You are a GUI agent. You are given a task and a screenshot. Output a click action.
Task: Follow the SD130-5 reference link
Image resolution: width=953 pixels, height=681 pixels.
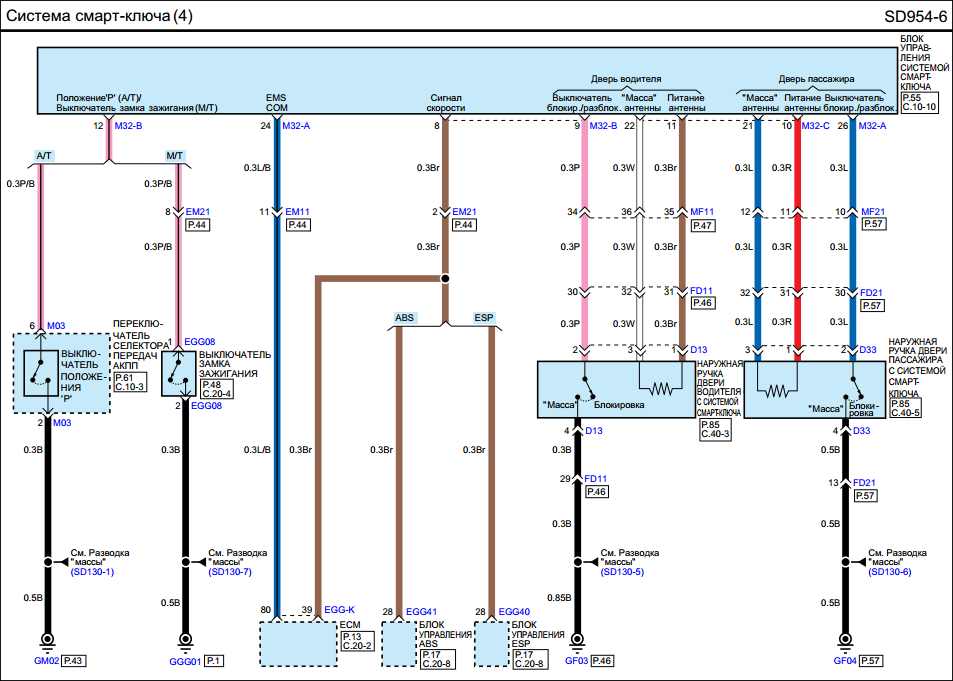623,571
